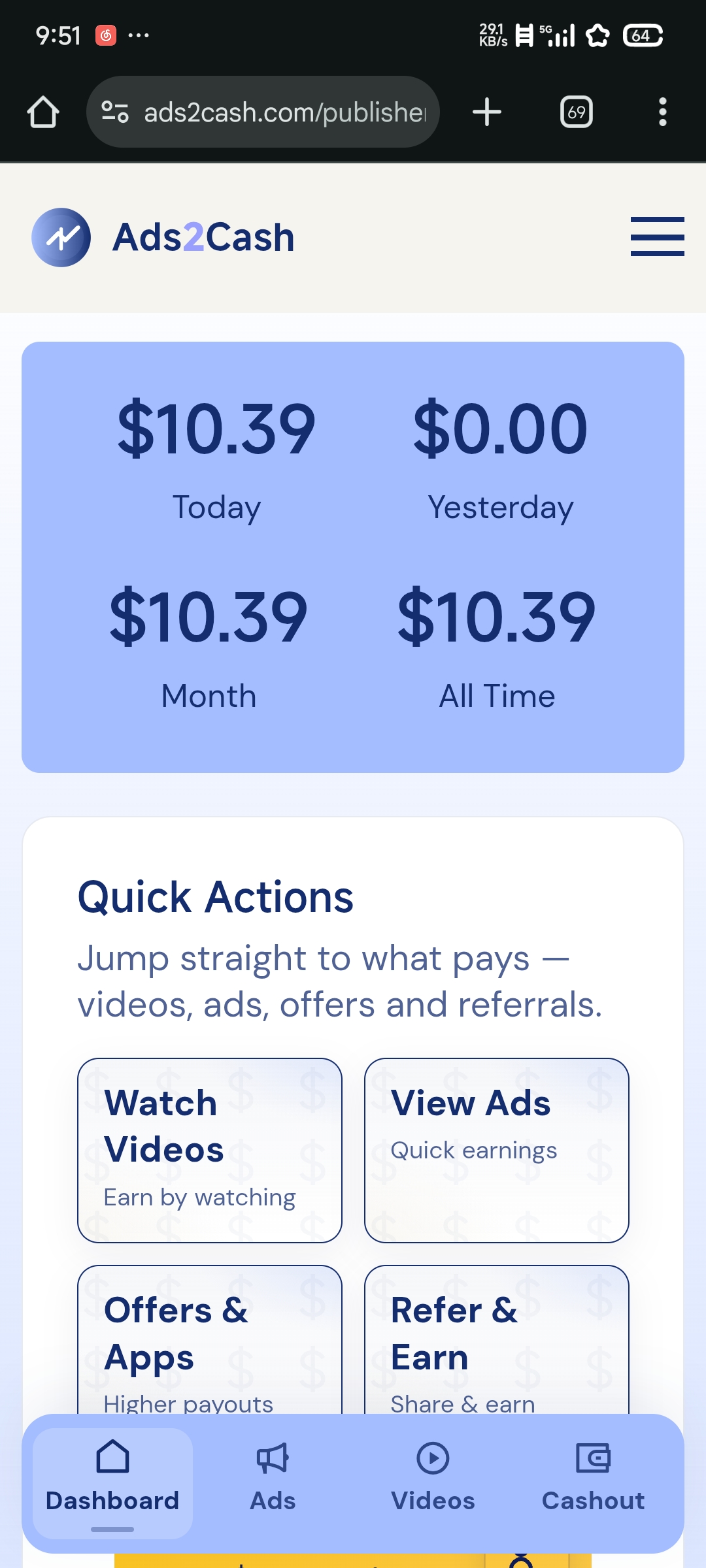Show the 69 open tabs
This screenshot has height=1568, width=706.
pyautogui.click(x=577, y=112)
